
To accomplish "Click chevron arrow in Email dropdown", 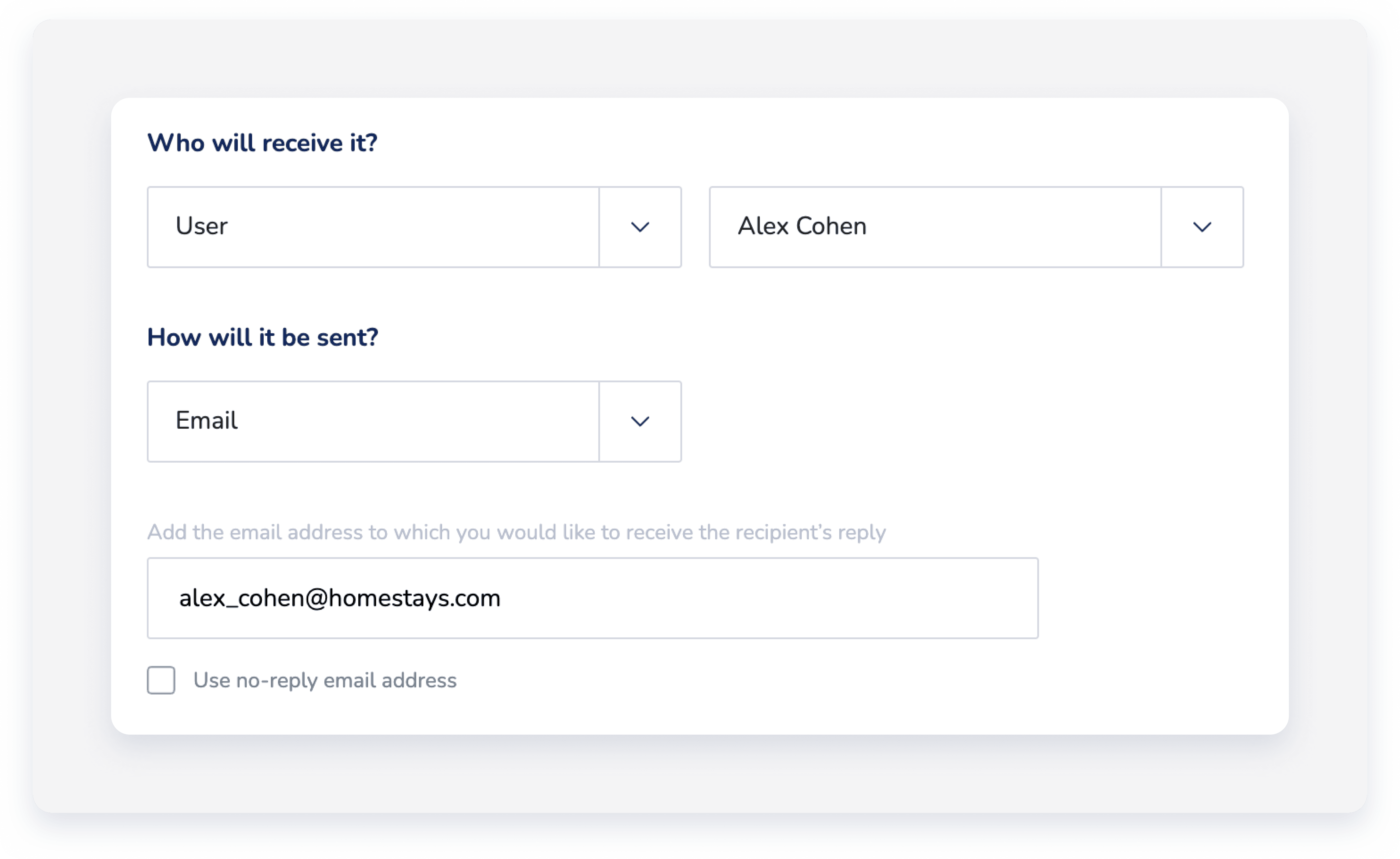I will pos(640,421).
